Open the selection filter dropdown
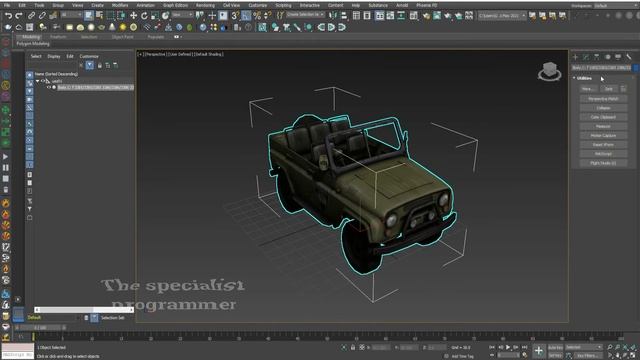640x360 pixels. [71, 15]
